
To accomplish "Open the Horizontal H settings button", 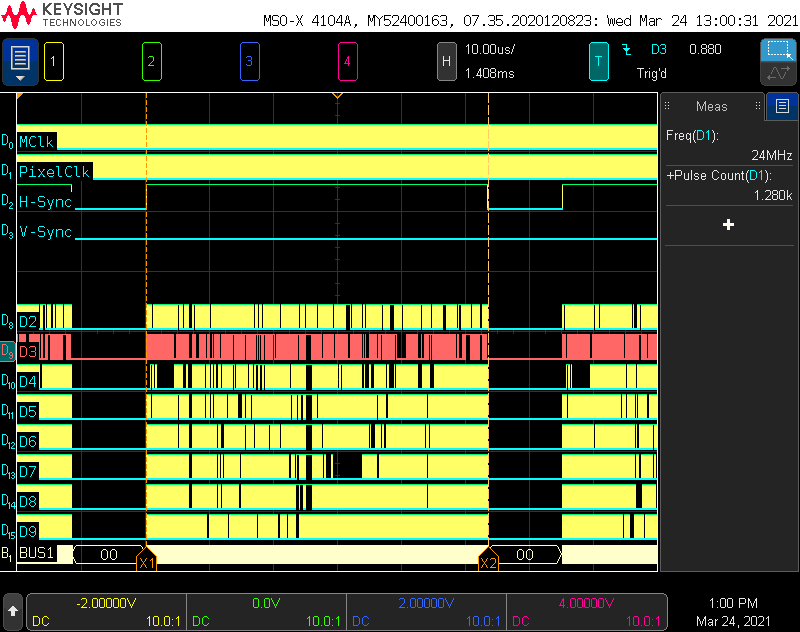I will pos(446,62).
